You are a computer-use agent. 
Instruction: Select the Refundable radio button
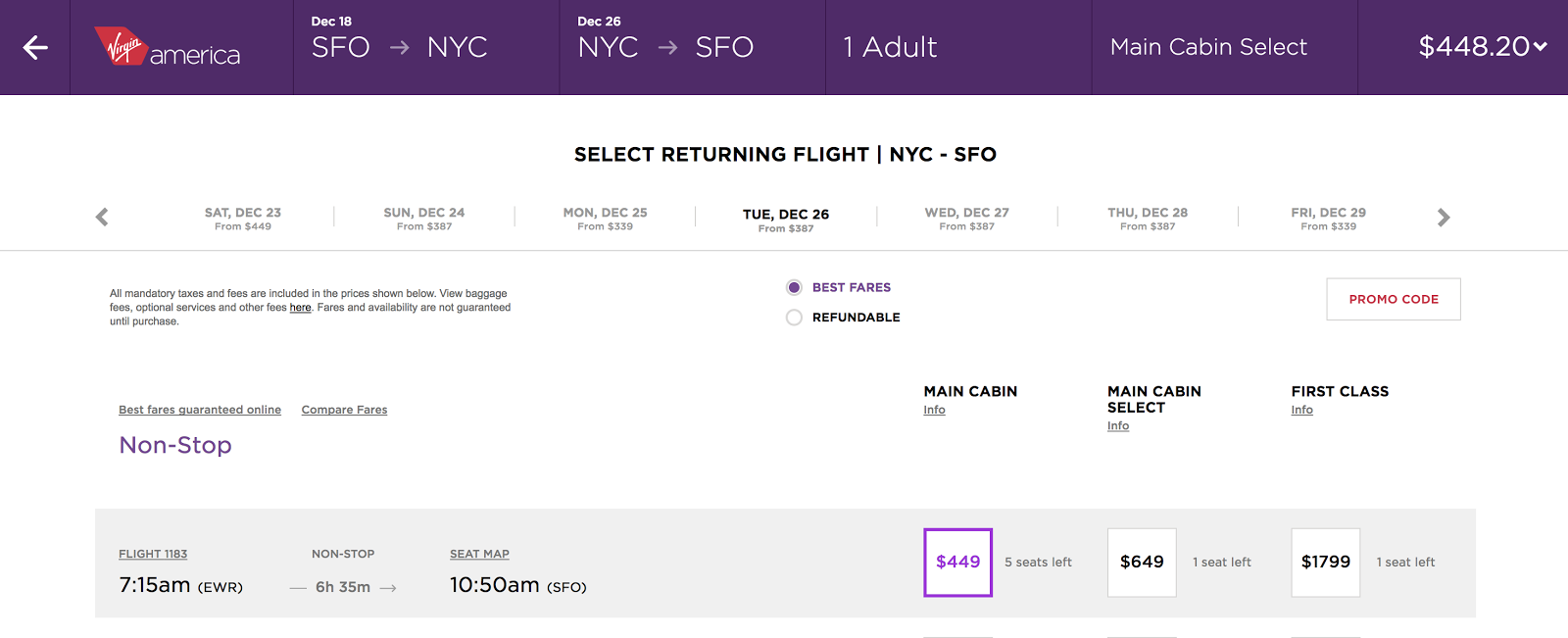coord(794,318)
